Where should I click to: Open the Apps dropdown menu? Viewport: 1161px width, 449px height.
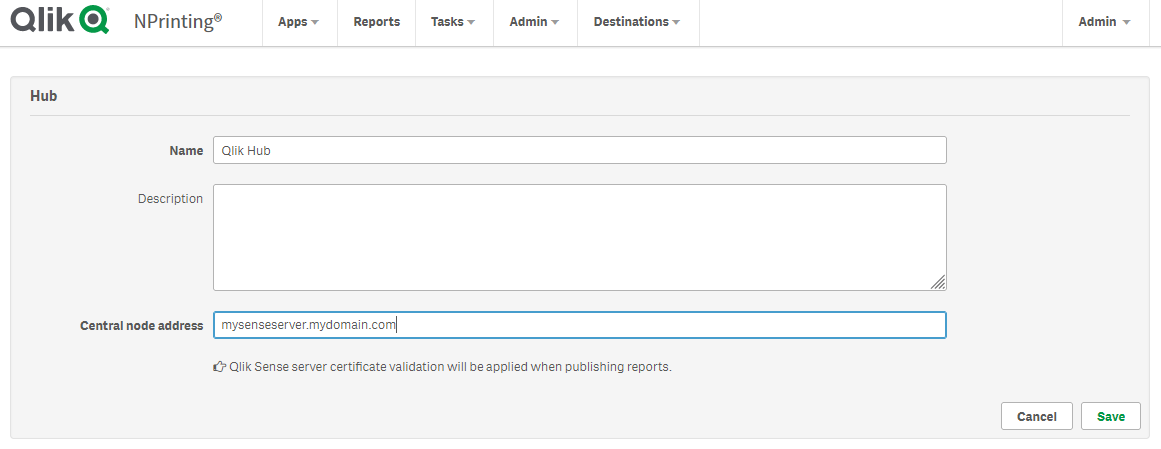coord(298,22)
